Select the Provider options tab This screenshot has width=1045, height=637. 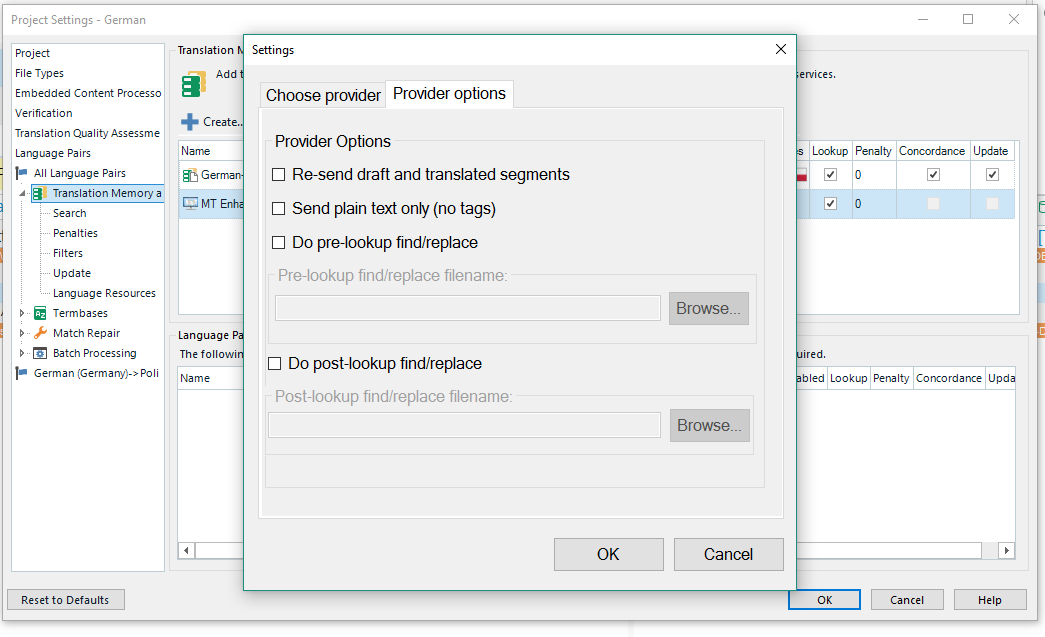click(x=449, y=94)
